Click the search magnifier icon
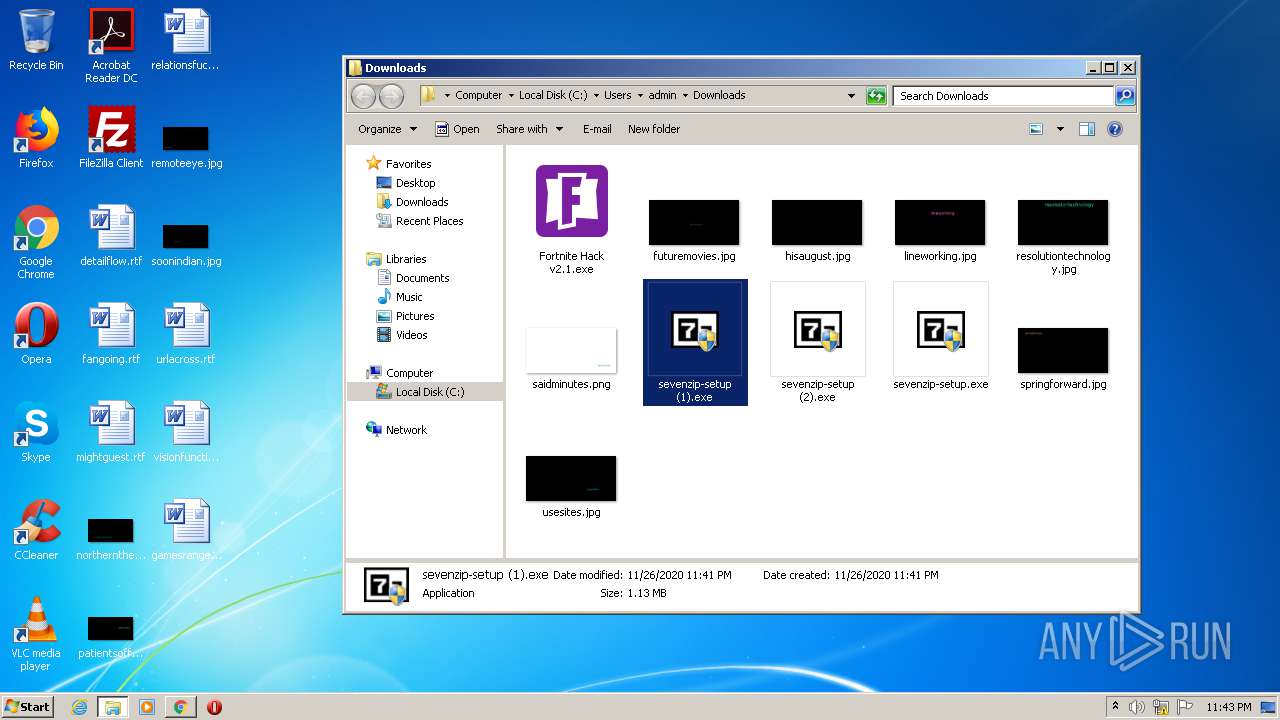 (x=1125, y=96)
